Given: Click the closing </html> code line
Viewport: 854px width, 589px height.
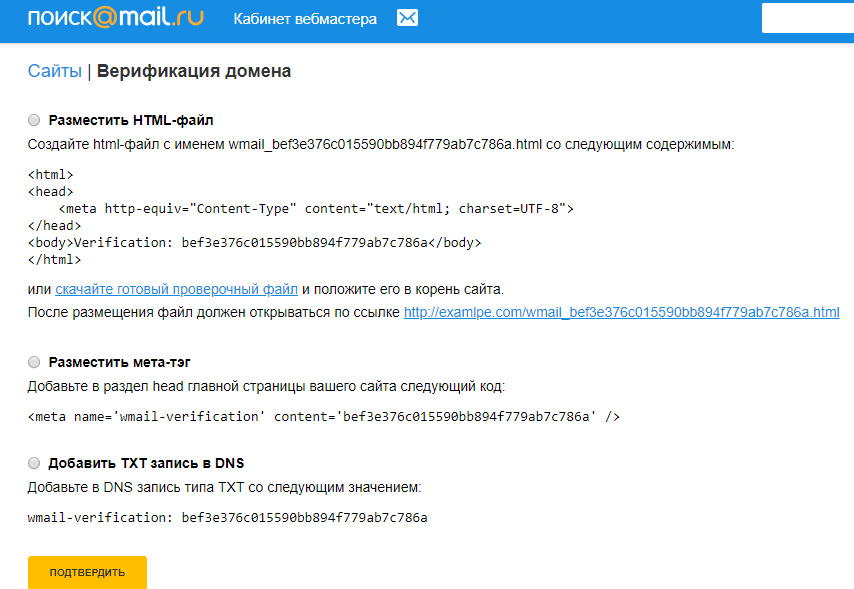Looking at the screenshot, I should tap(54, 259).
